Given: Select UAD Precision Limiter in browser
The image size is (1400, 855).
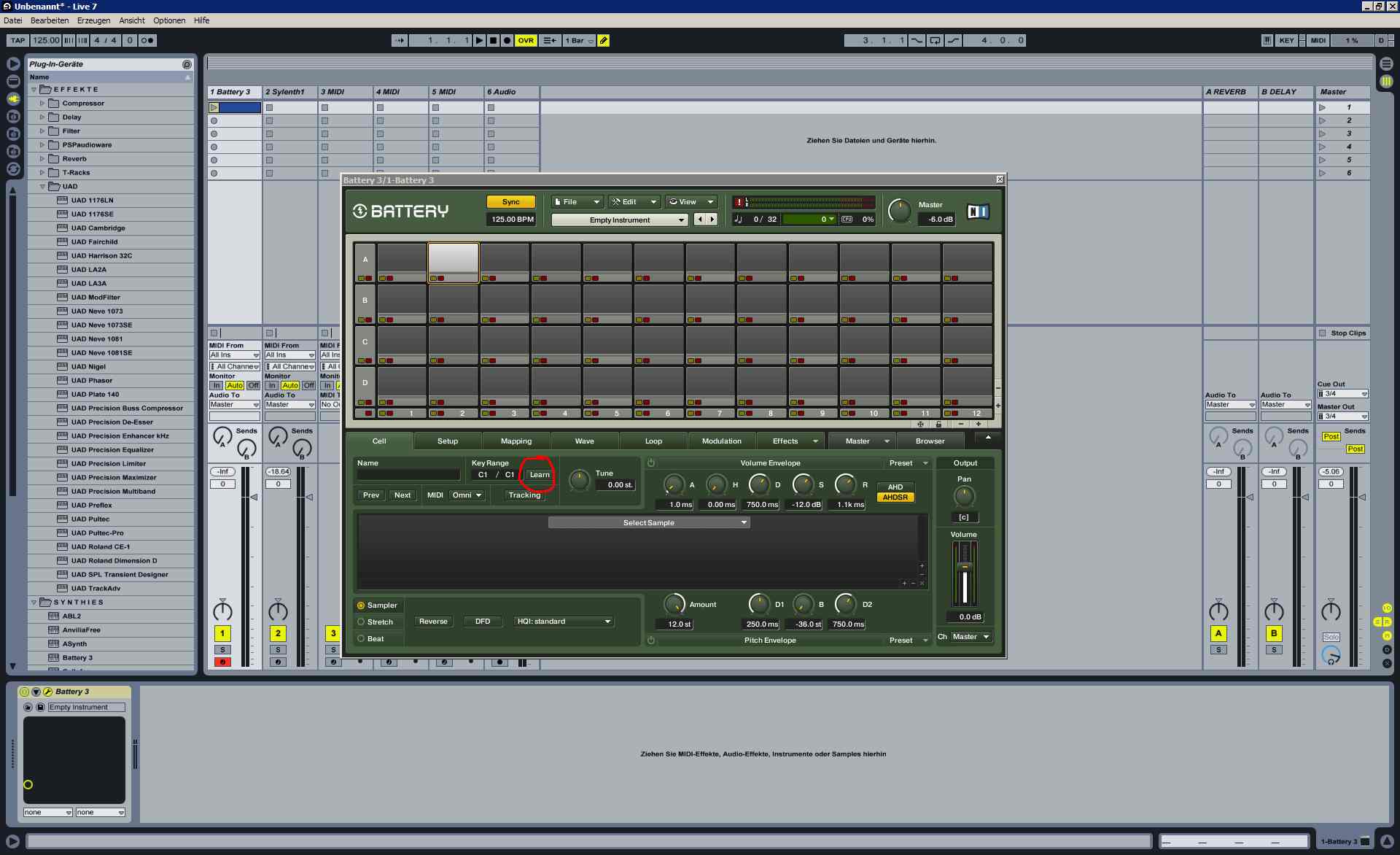Looking at the screenshot, I should pyautogui.click(x=108, y=464).
